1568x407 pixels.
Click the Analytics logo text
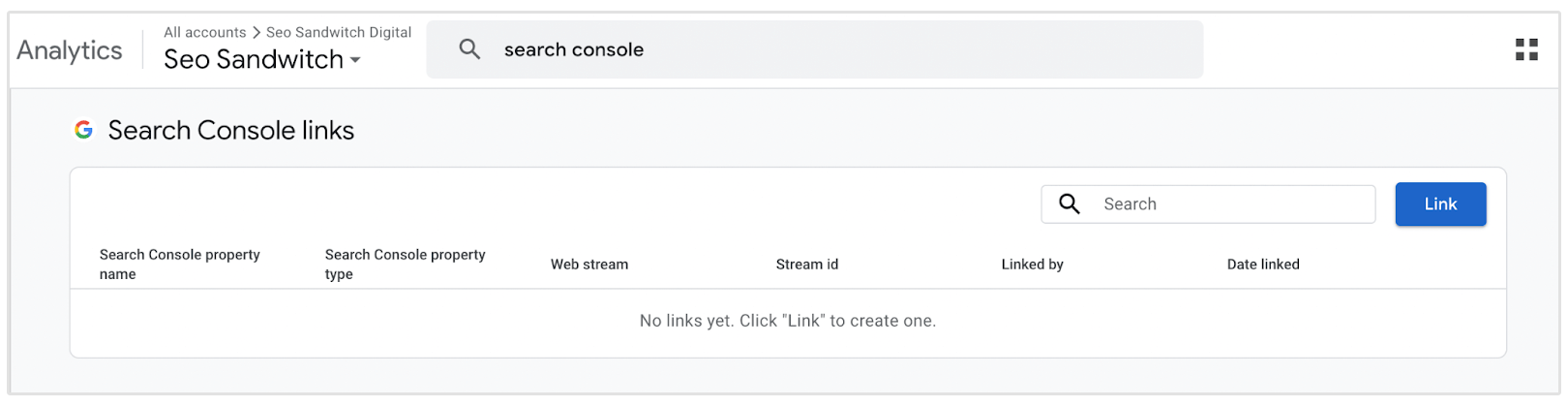pyautogui.click(x=70, y=50)
